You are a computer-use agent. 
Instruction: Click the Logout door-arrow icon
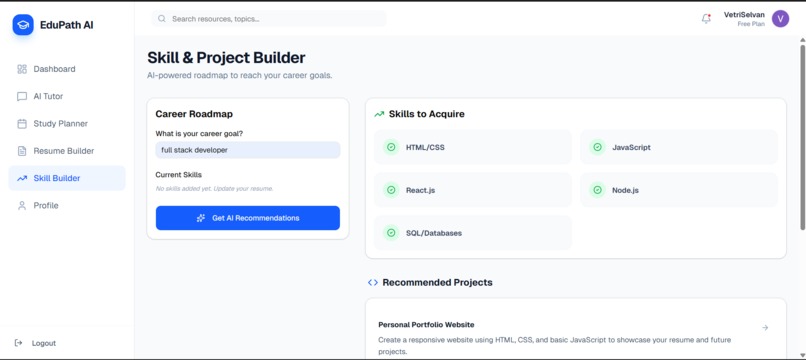click(x=19, y=343)
